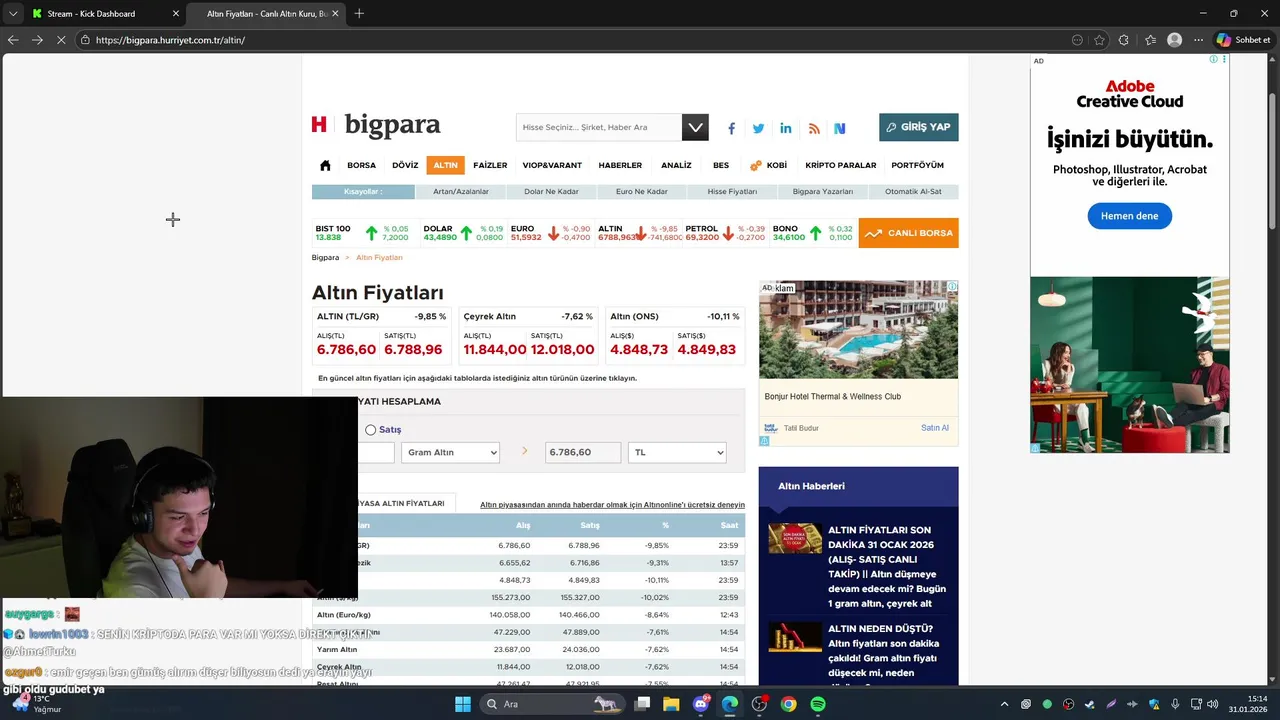Select the ALTIN menu item
The height and width of the screenshot is (720, 1280).
[445, 165]
